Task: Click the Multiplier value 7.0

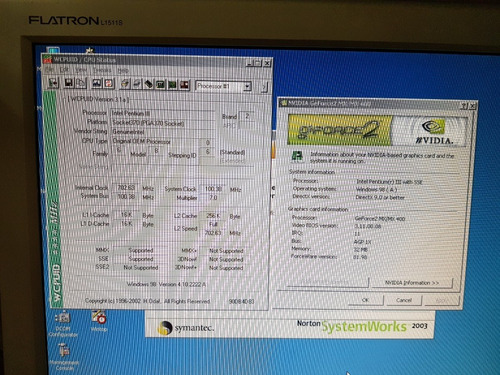Action: point(213,198)
